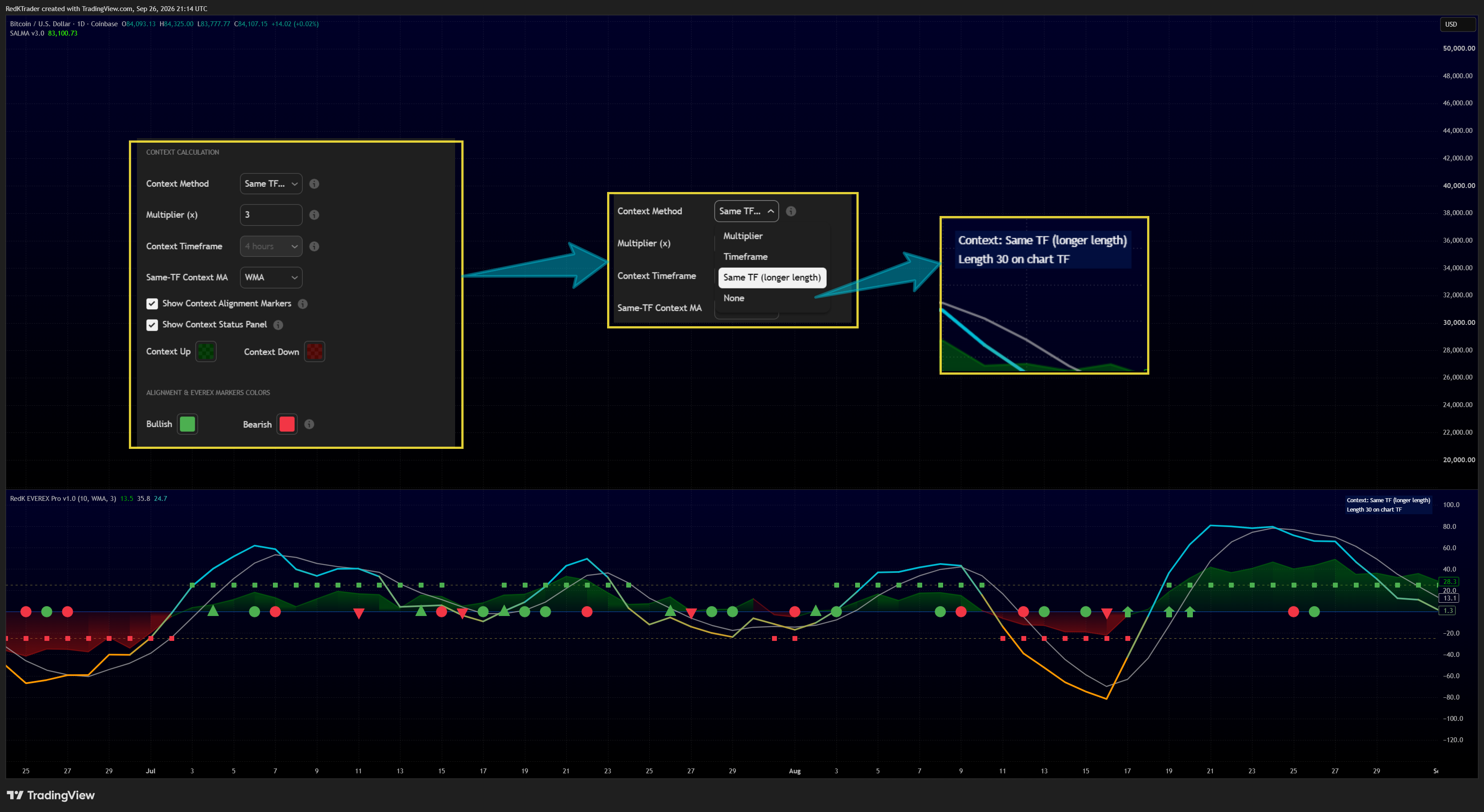Open the Context Timeframe 4 hours dropdown
This screenshot has height=812, width=1484.
[271, 246]
